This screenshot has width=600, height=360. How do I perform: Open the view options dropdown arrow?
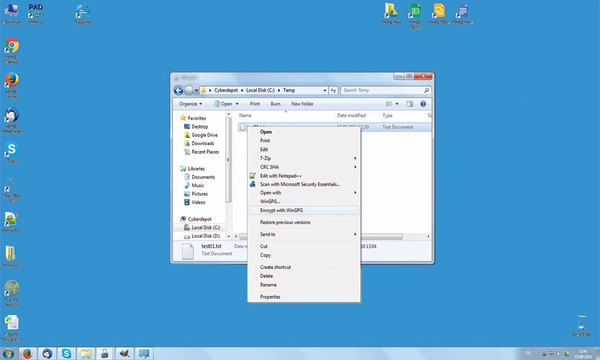coord(397,104)
